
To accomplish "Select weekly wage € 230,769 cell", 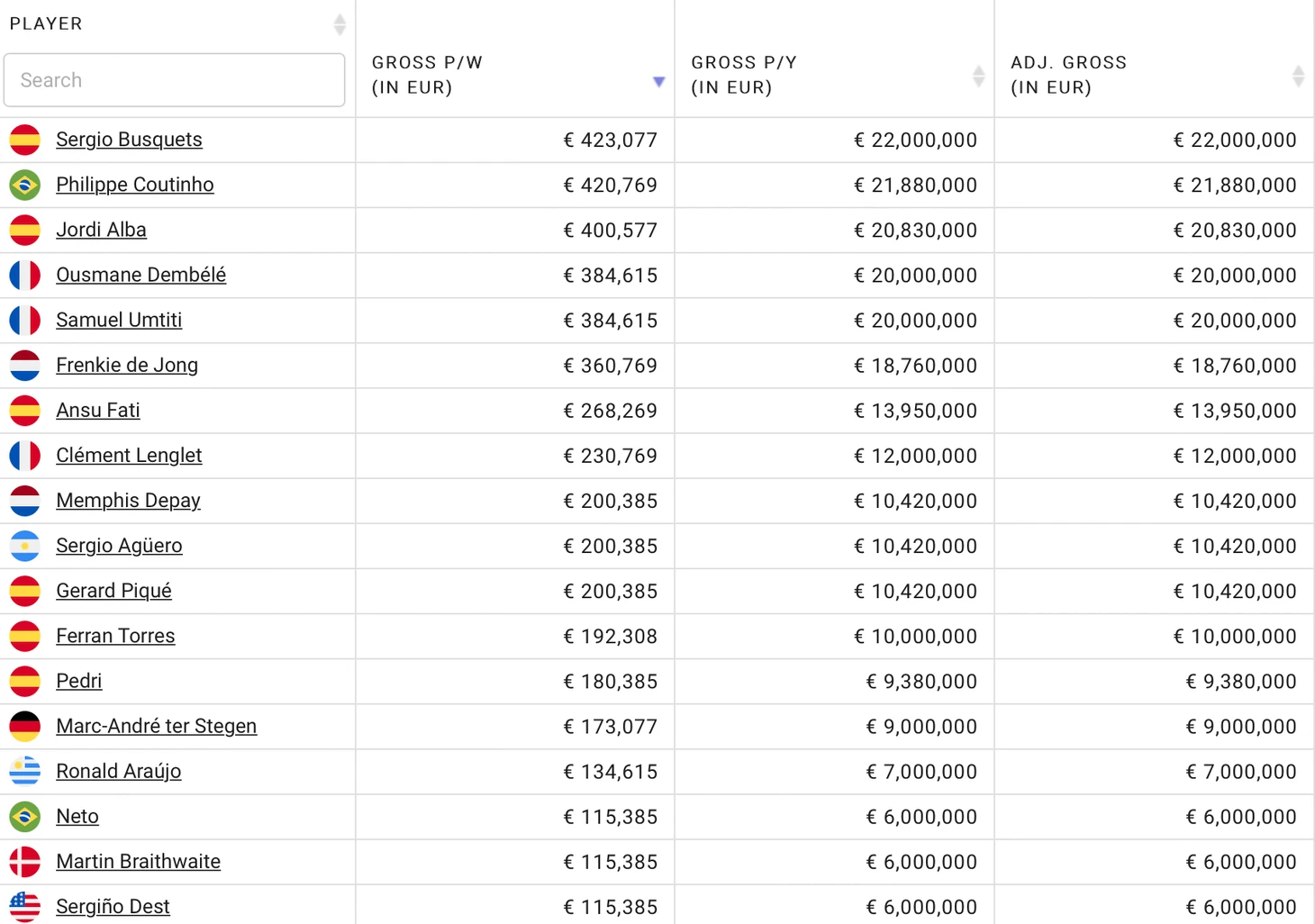I will (x=515, y=455).
